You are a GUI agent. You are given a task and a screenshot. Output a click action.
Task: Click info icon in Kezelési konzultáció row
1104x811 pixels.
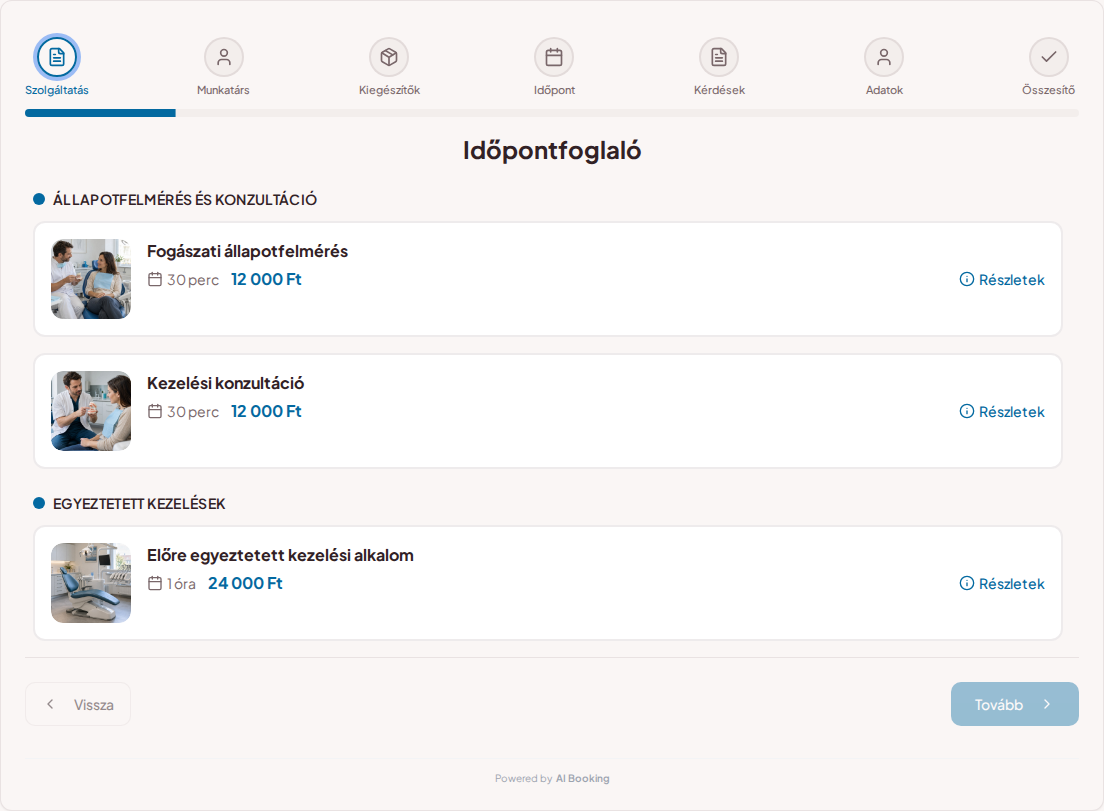click(x=967, y=411)
